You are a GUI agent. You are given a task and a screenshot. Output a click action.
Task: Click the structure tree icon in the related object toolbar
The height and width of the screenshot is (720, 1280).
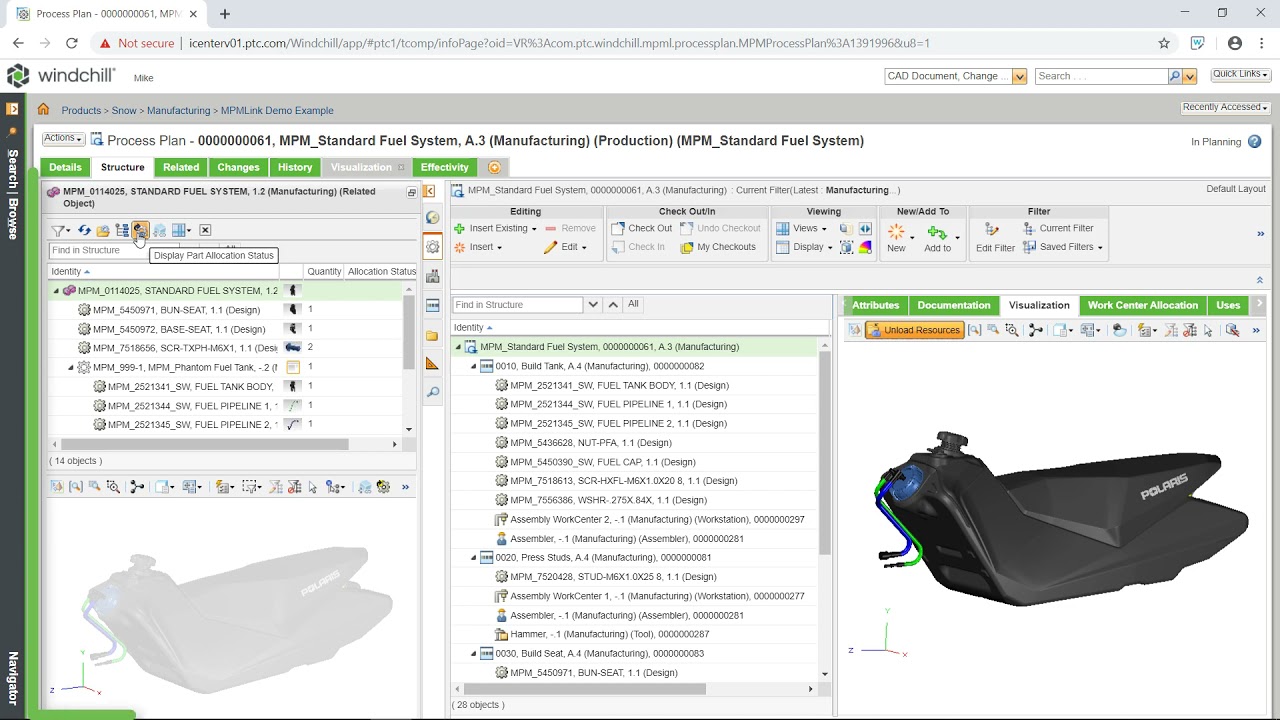[x=122, y=230]
